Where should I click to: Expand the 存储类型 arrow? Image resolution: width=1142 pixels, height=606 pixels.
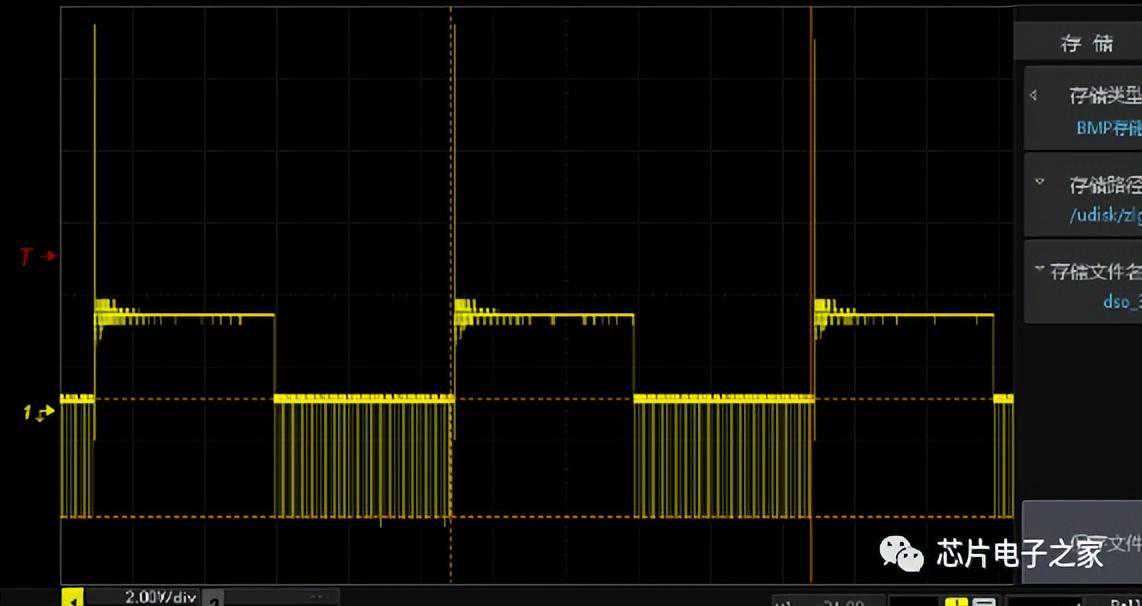1034,96
